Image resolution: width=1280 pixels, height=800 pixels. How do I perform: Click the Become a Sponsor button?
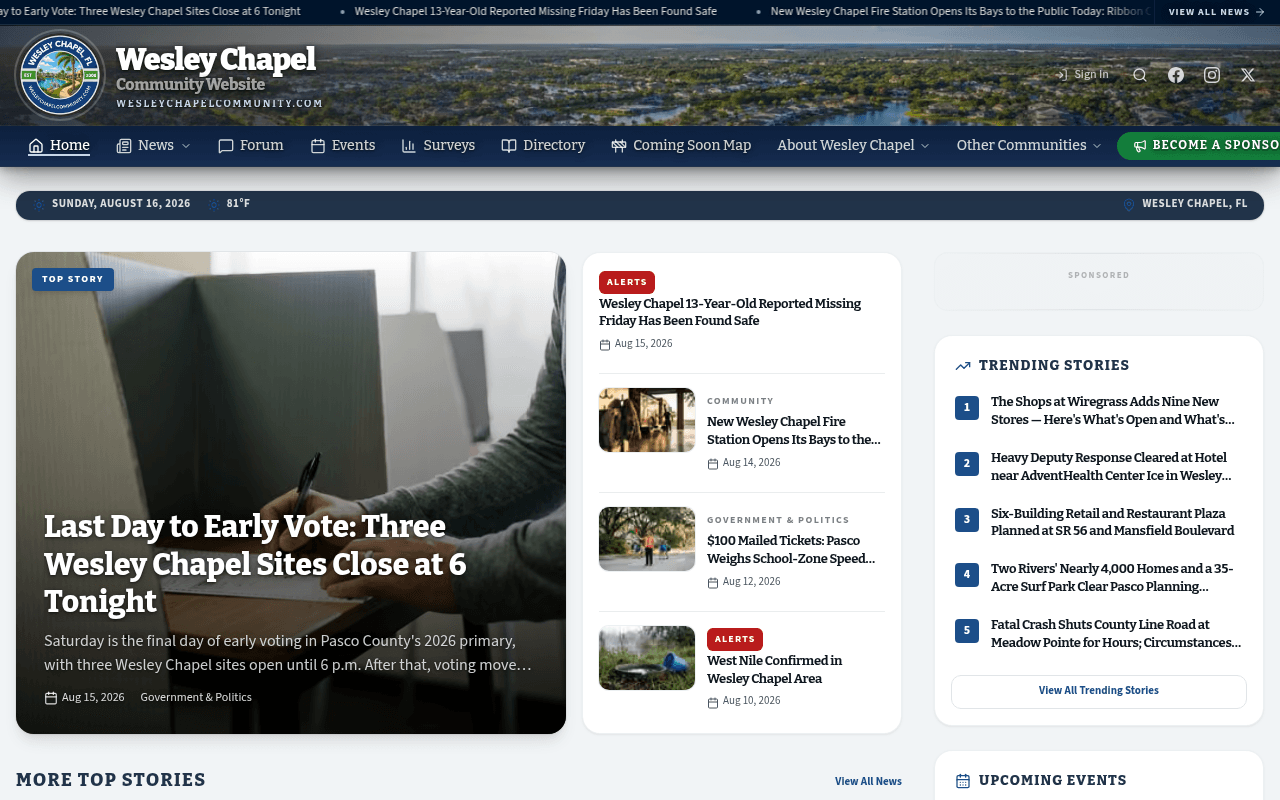click(x=1198, y=145)
